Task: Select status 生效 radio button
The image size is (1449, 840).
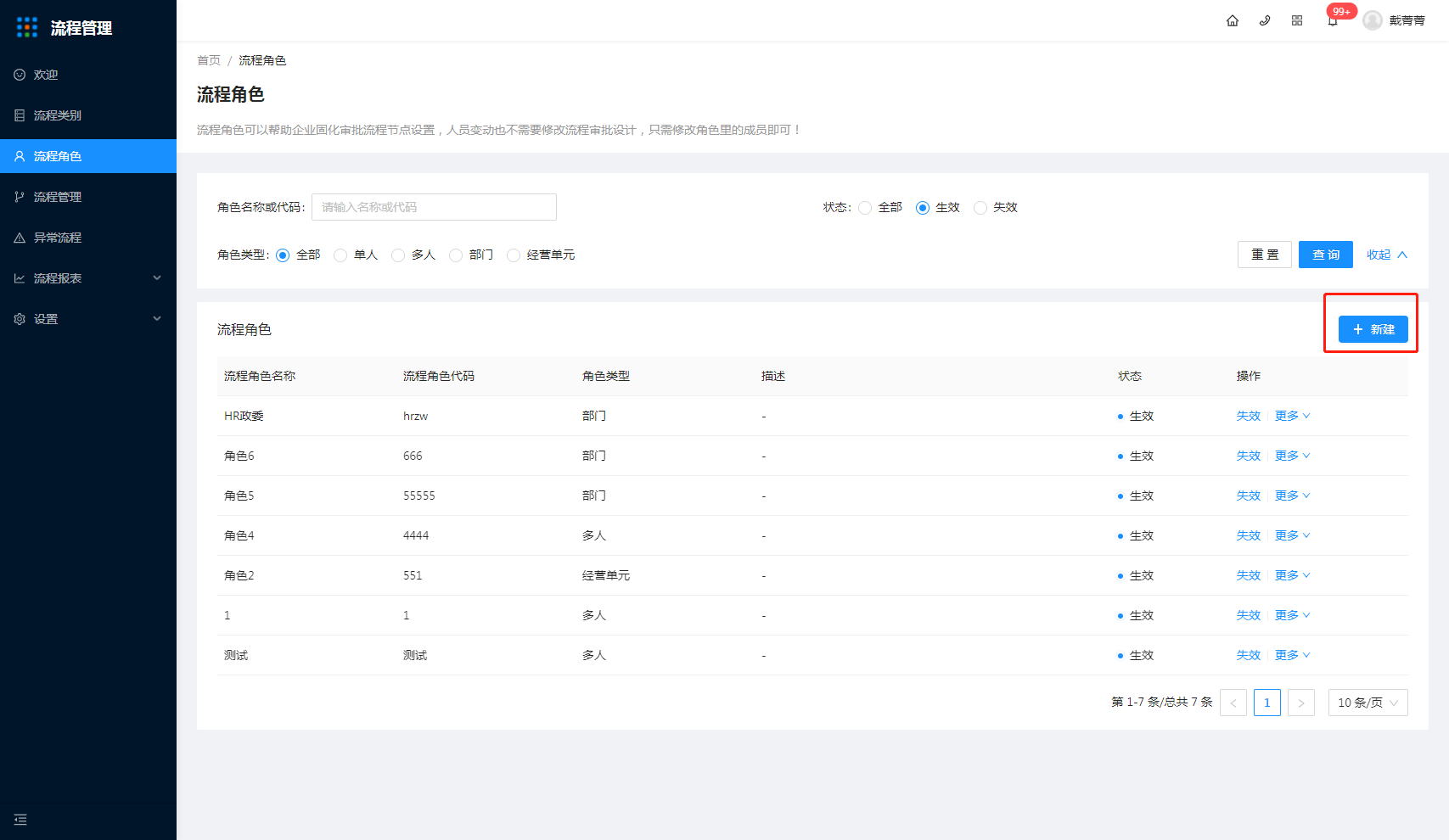Action: point(923,208)
